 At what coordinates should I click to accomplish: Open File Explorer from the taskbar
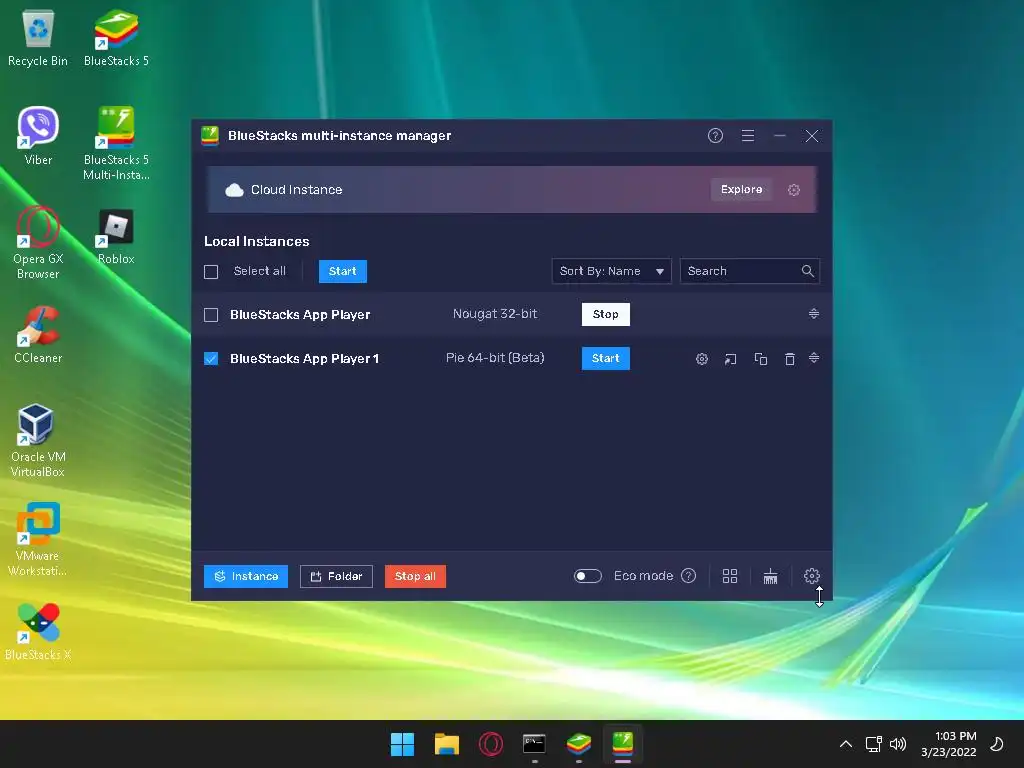pyautogui.click(x=447, y=744)
